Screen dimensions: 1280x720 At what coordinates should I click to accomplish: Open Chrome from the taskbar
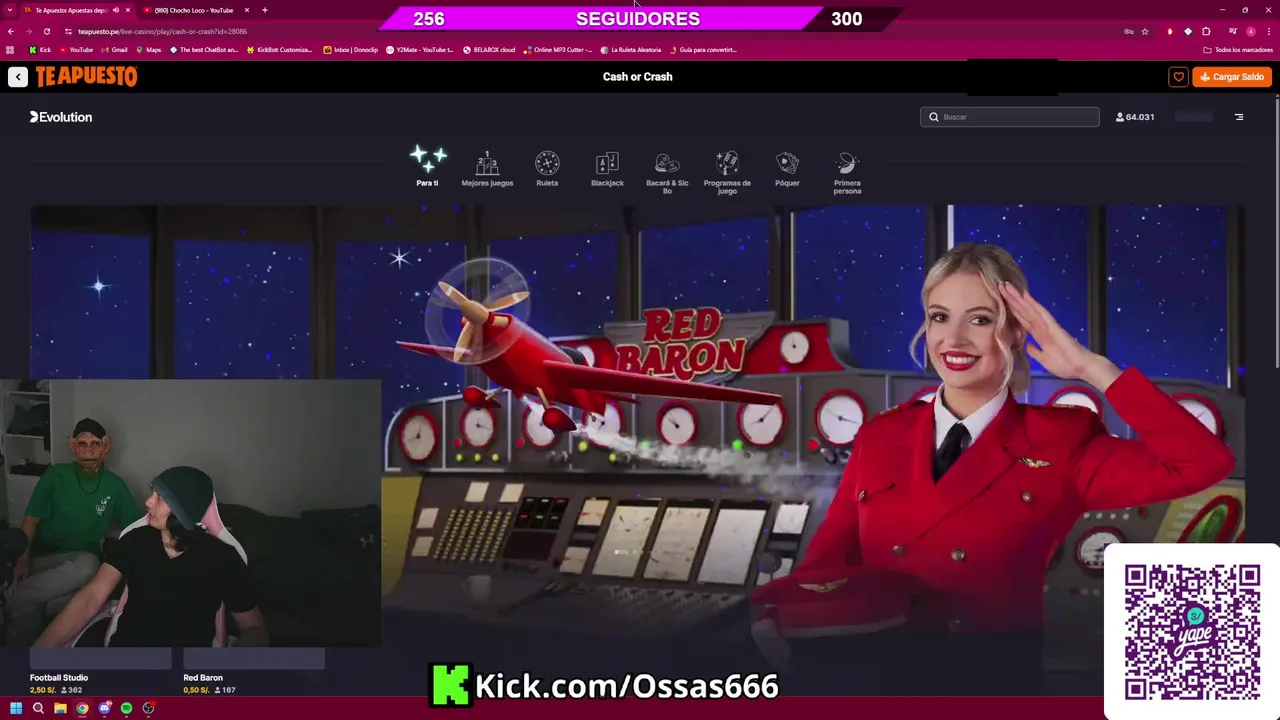[82, 708]
